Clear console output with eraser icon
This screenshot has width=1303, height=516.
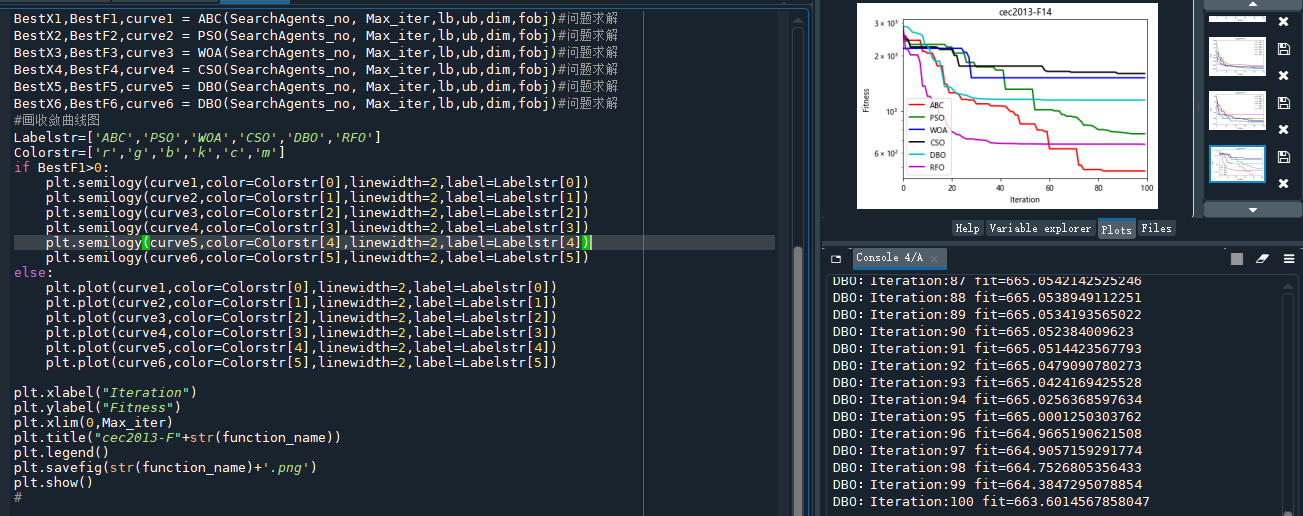click(x=1262, y=258)
